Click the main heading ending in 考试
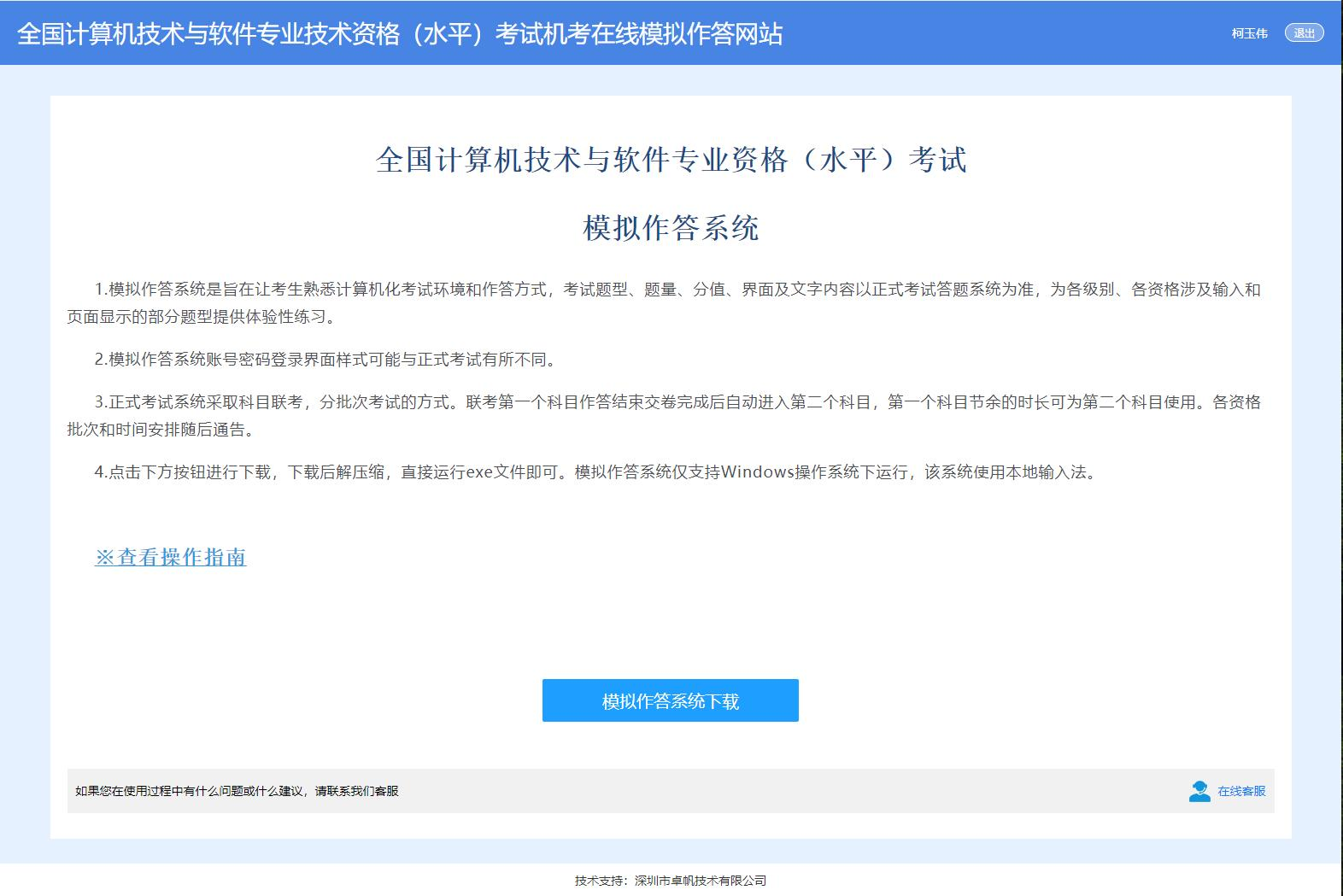The image size is (1343, 896). coord(671,160)
